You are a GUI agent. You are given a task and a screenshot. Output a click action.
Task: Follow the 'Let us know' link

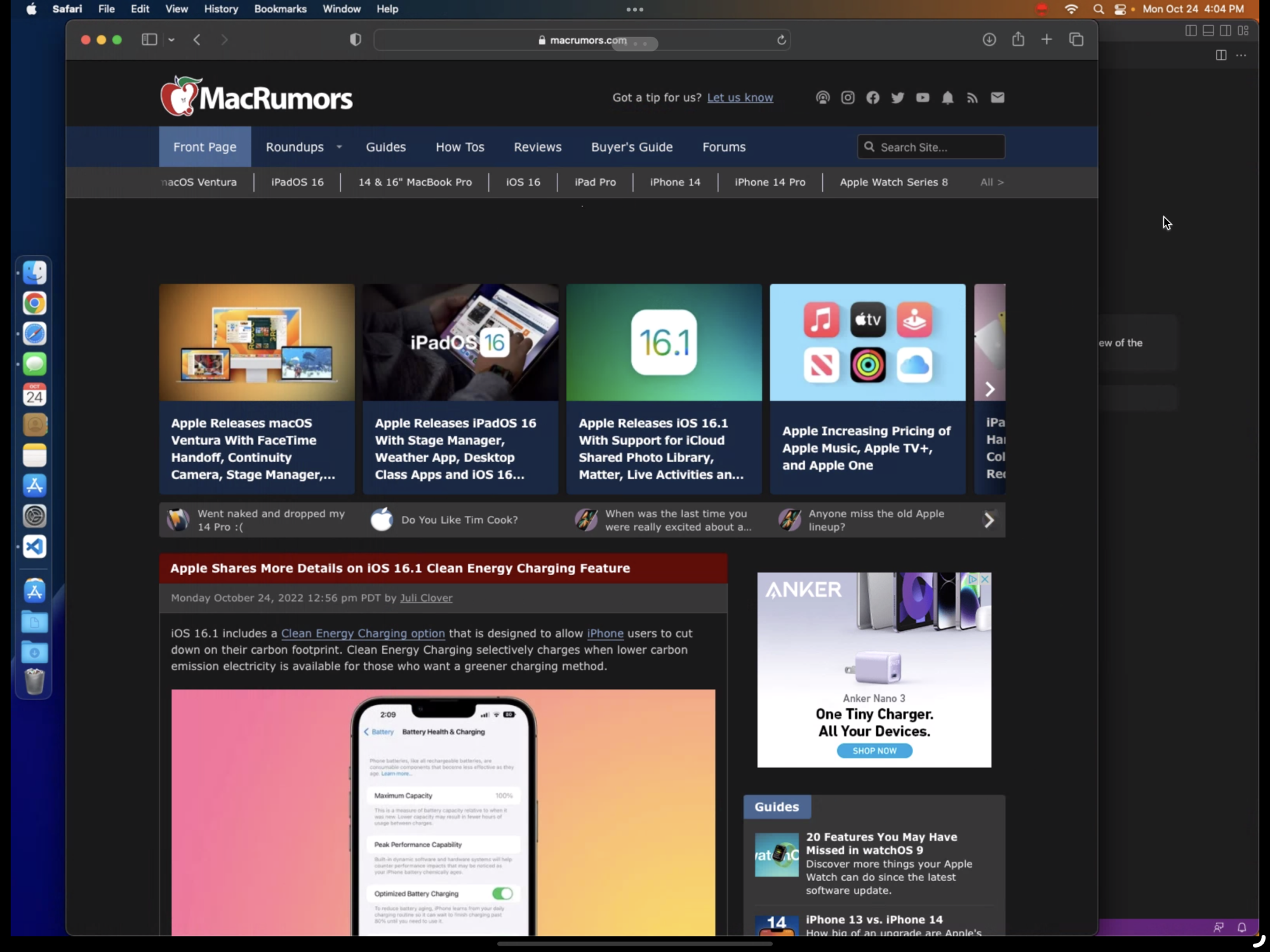(x=740, y=98)
